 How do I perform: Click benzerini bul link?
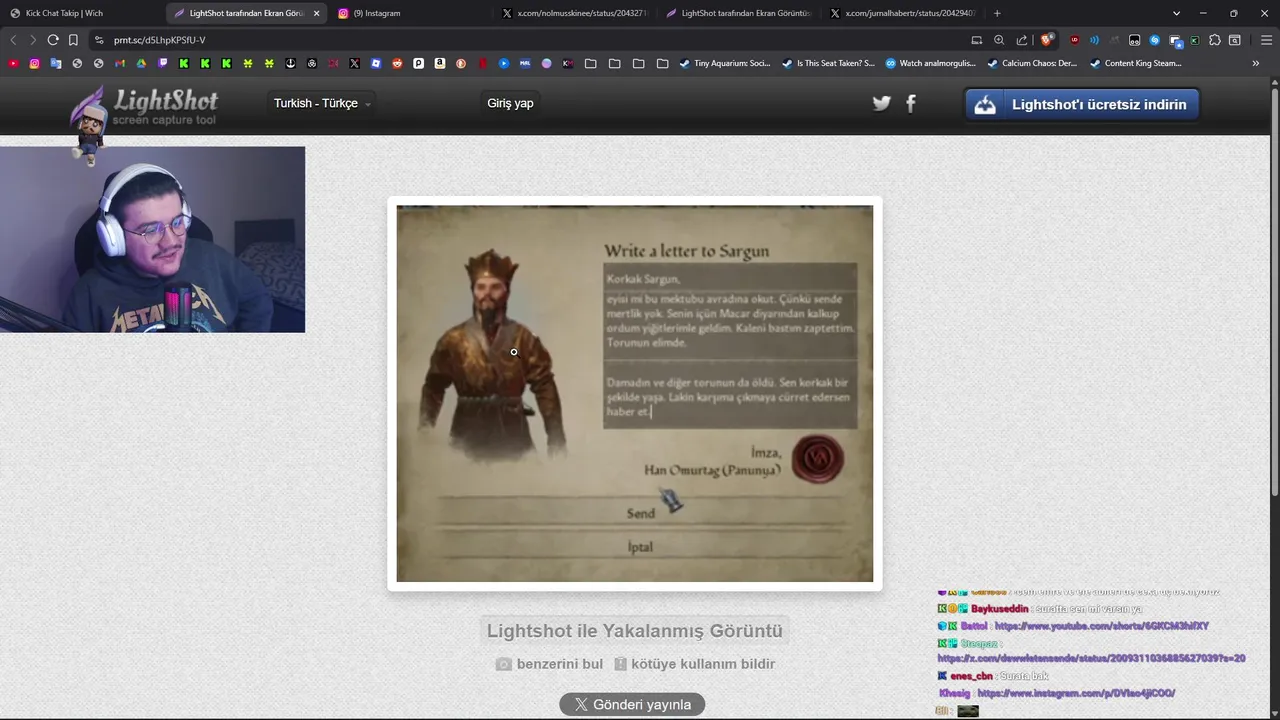pos(550,664)
